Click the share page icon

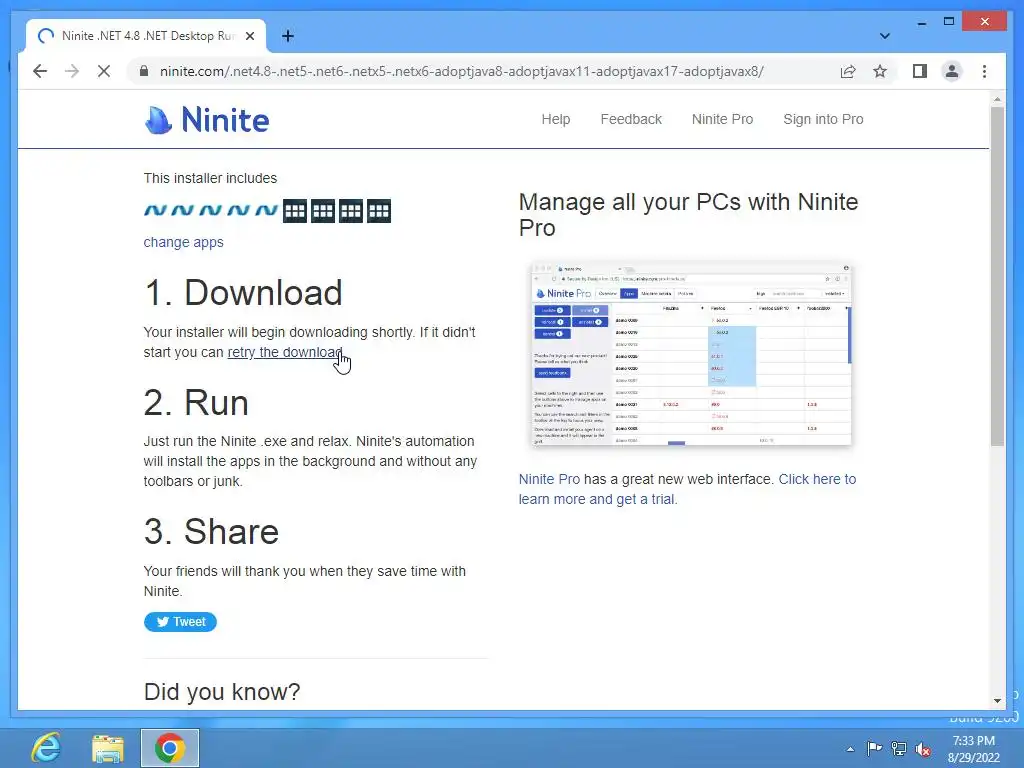[848, 71]
